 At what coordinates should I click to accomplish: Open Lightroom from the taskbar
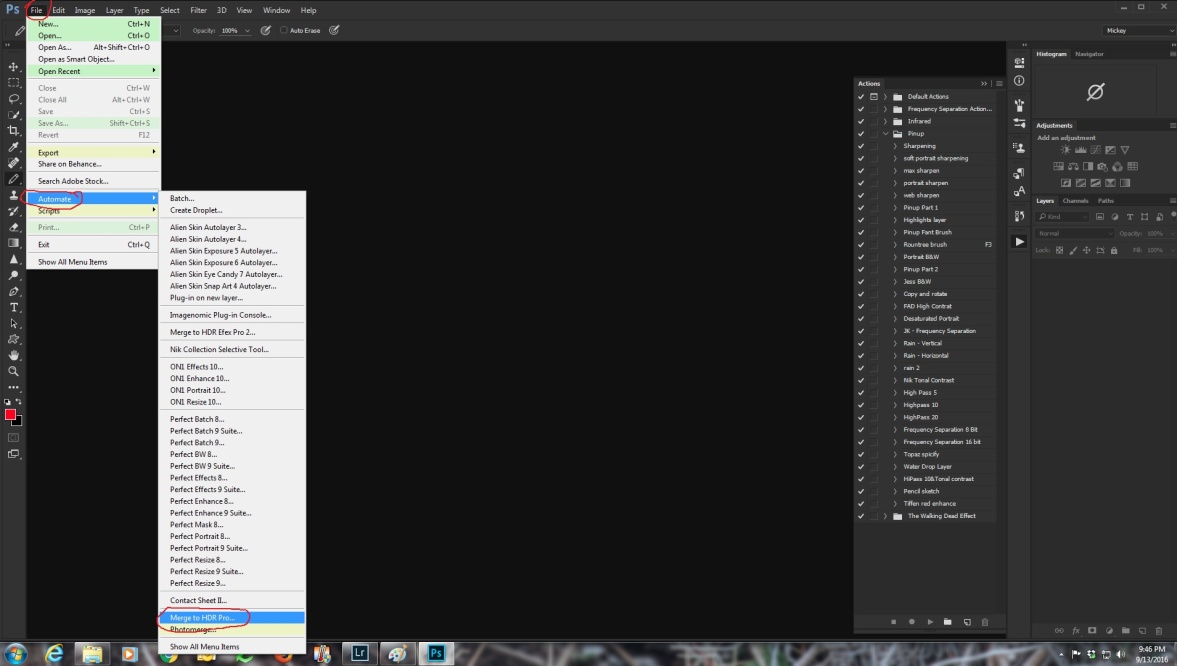[360, 652]
